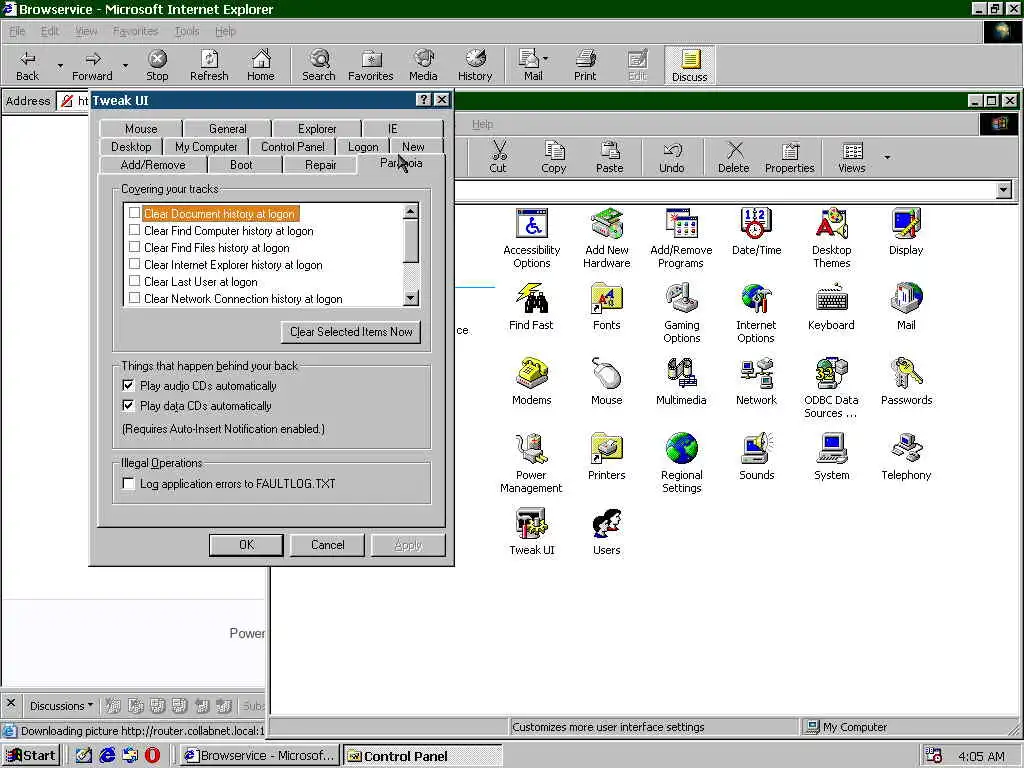Click the Cut toolbar button in Control Panel
Image resolution: width=1024 pixels, height=768 pixels.
(x=498, y=157)
